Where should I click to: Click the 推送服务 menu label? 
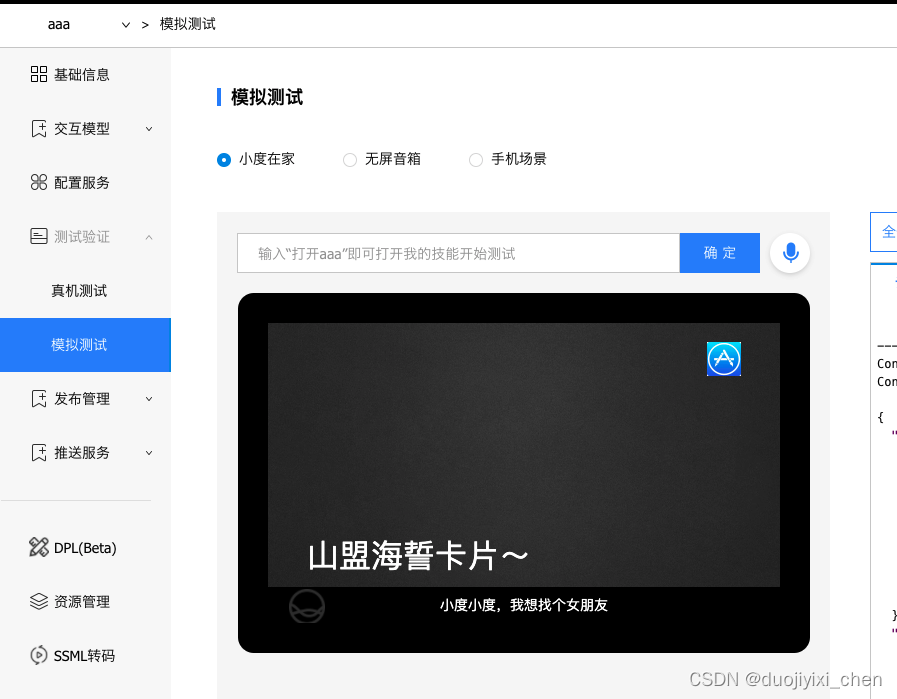click(x=82, y=452)
